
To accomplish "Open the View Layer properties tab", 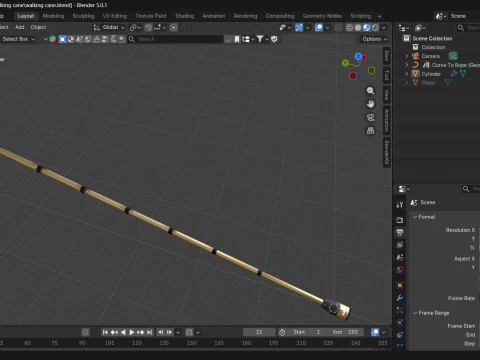I will pyautogui.click(x=400, y=245).
